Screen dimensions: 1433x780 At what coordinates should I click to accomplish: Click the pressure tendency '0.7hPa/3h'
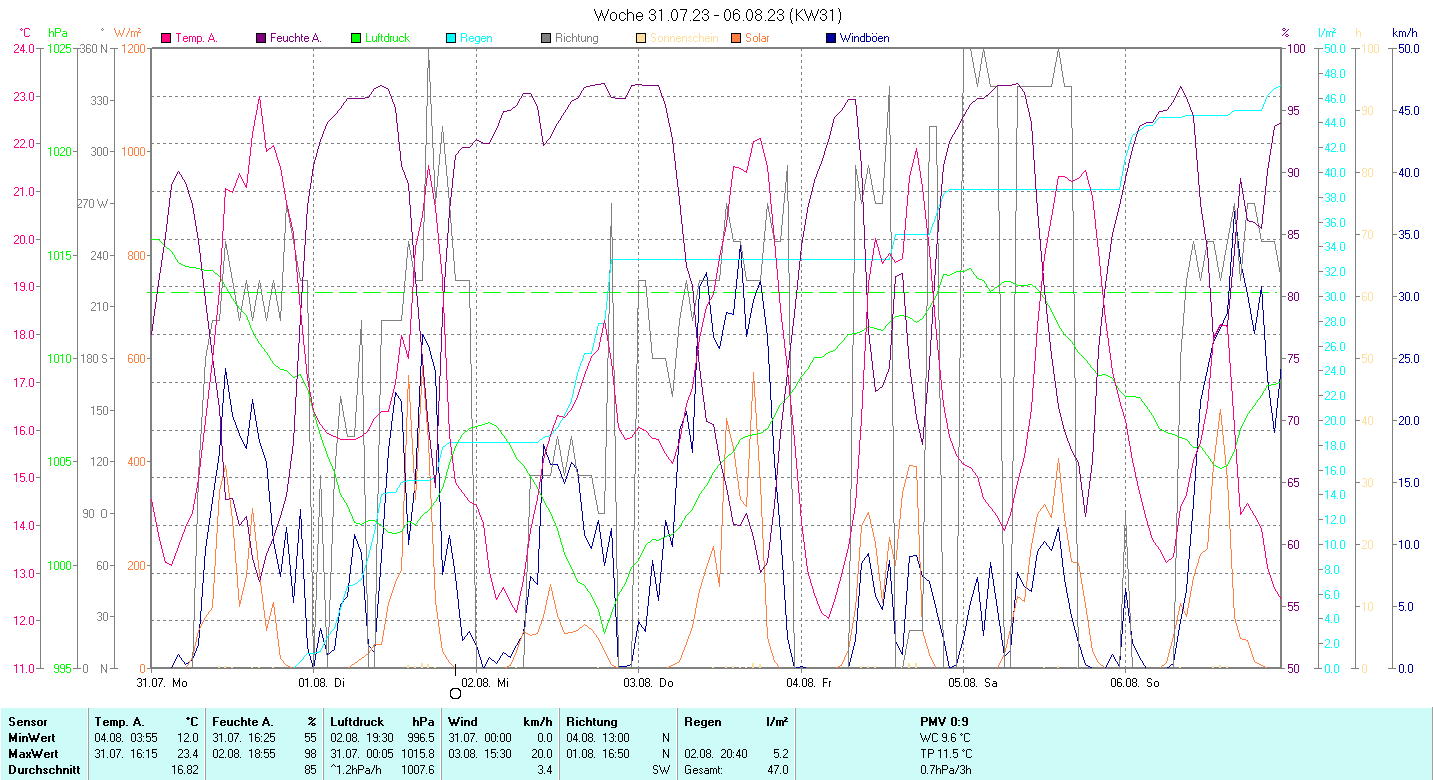[946, 769]
